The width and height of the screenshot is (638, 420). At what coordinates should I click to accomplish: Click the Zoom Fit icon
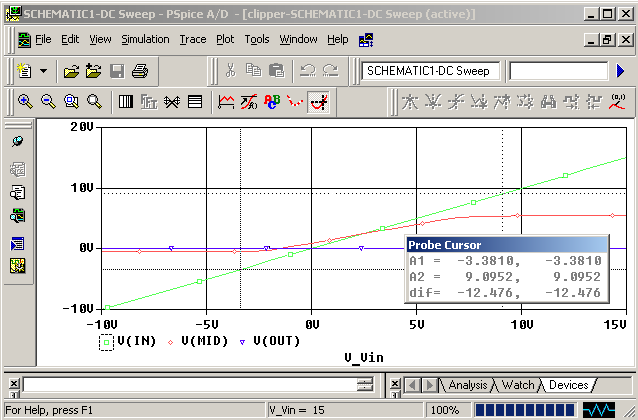(x=94, y=101)
